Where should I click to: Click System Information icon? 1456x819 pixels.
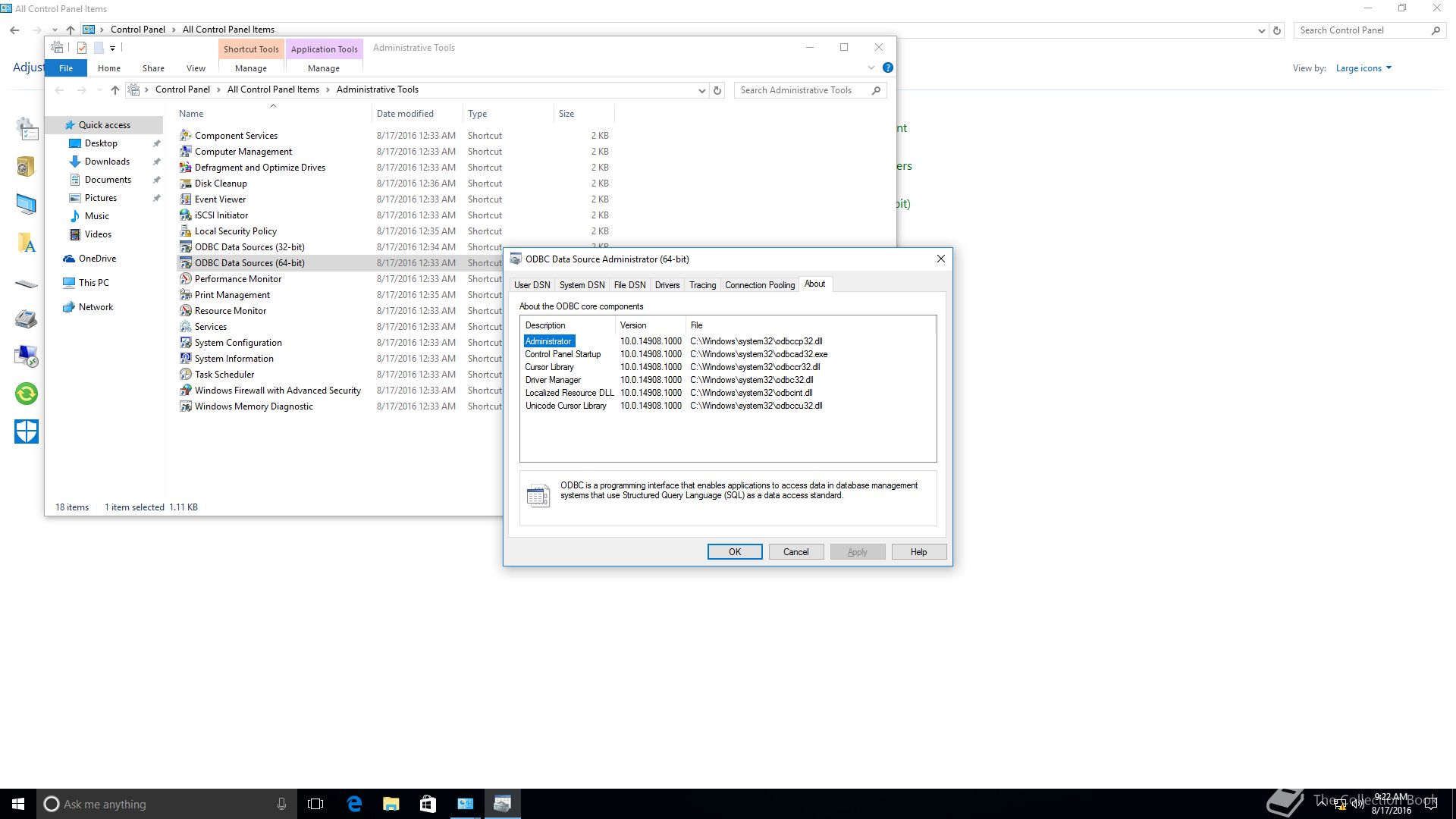click(185, 359)
